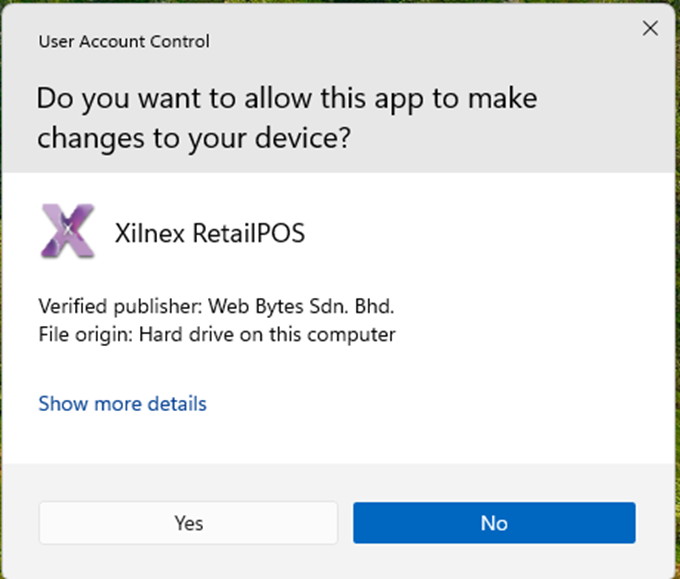Screen dimensions: 680x579
Task: Click the User Account Control title text
Action: point(124,42)
